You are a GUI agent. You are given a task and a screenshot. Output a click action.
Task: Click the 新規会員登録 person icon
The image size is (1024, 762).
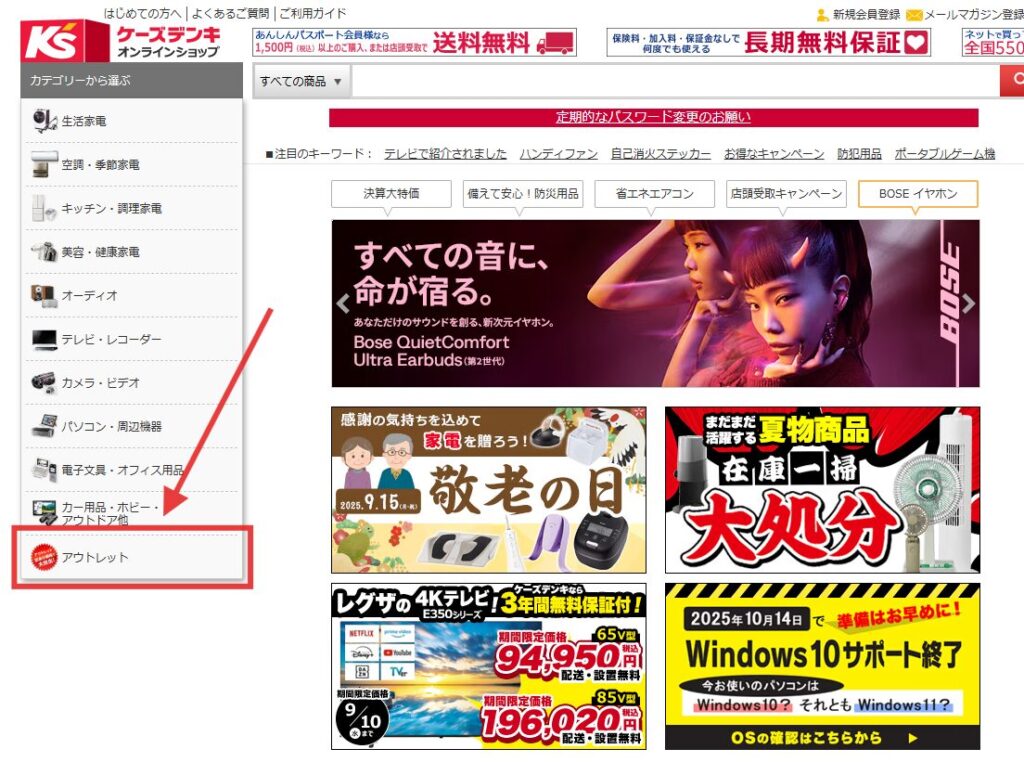point(823,14)
